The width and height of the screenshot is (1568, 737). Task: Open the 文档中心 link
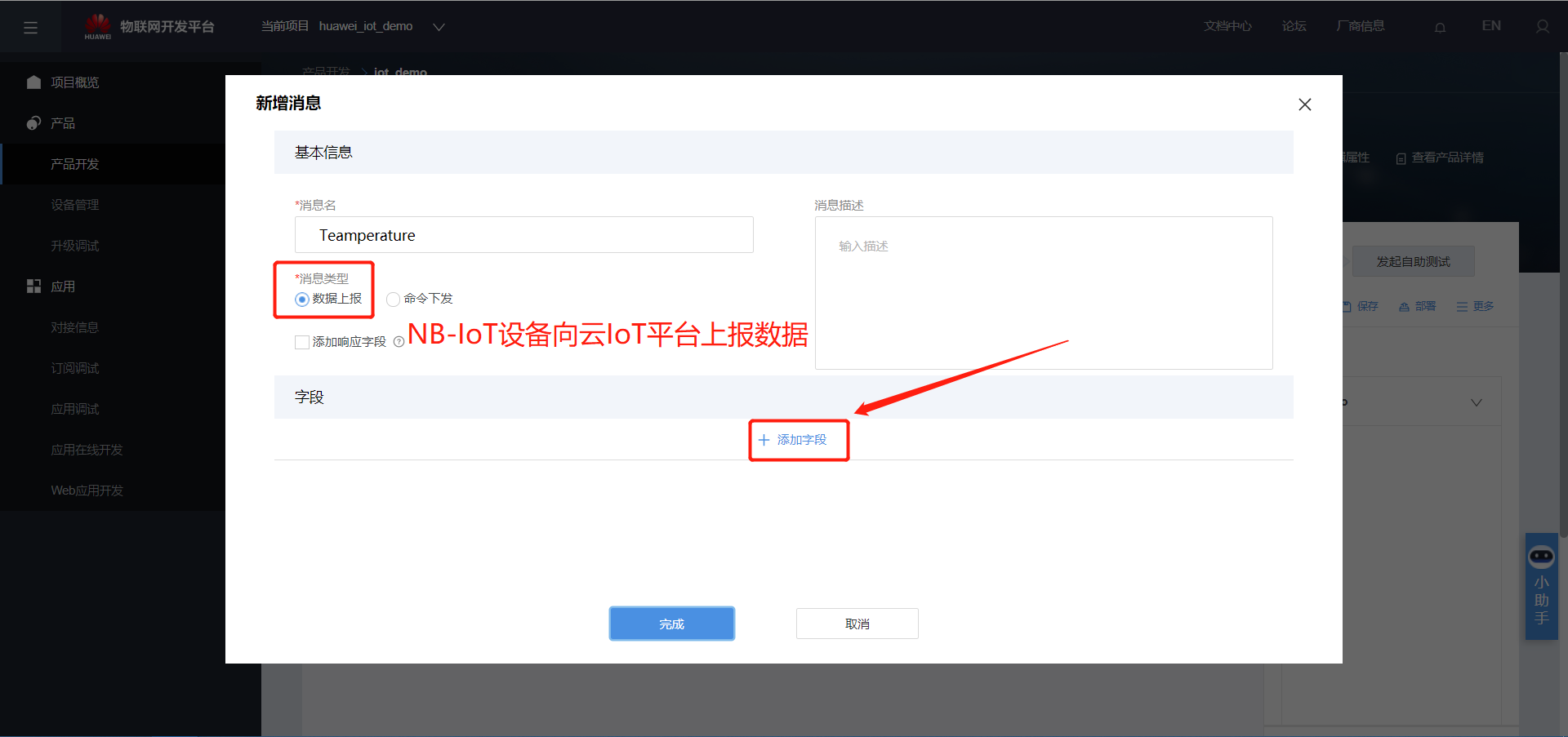pyautogui.click(x=1227, y=26)
